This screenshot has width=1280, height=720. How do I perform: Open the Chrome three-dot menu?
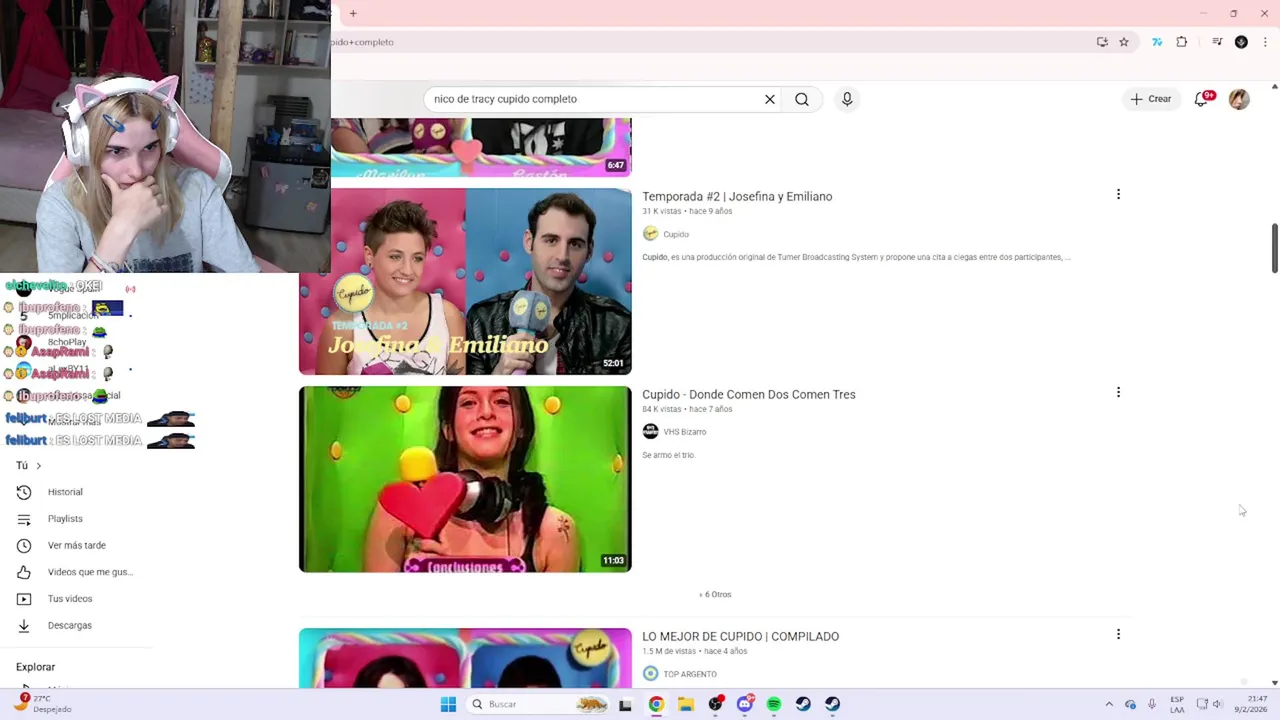coord(1265,42)
